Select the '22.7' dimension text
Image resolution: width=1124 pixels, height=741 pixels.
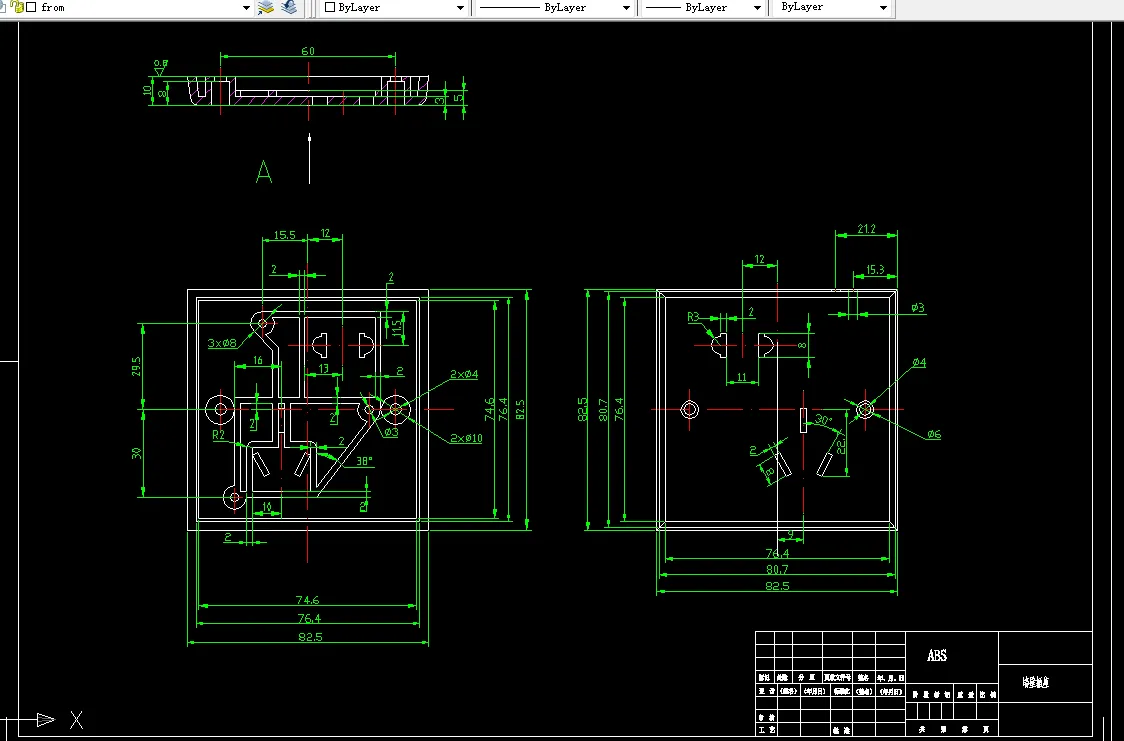pos(841,446)
